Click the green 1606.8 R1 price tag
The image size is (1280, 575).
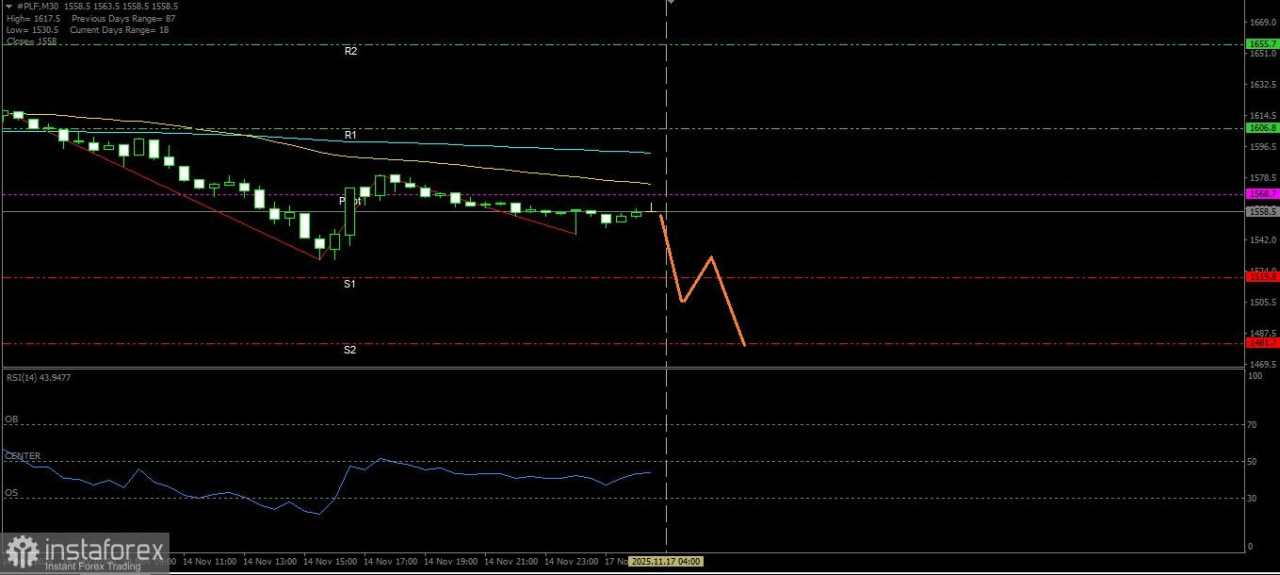(1261, 128)
